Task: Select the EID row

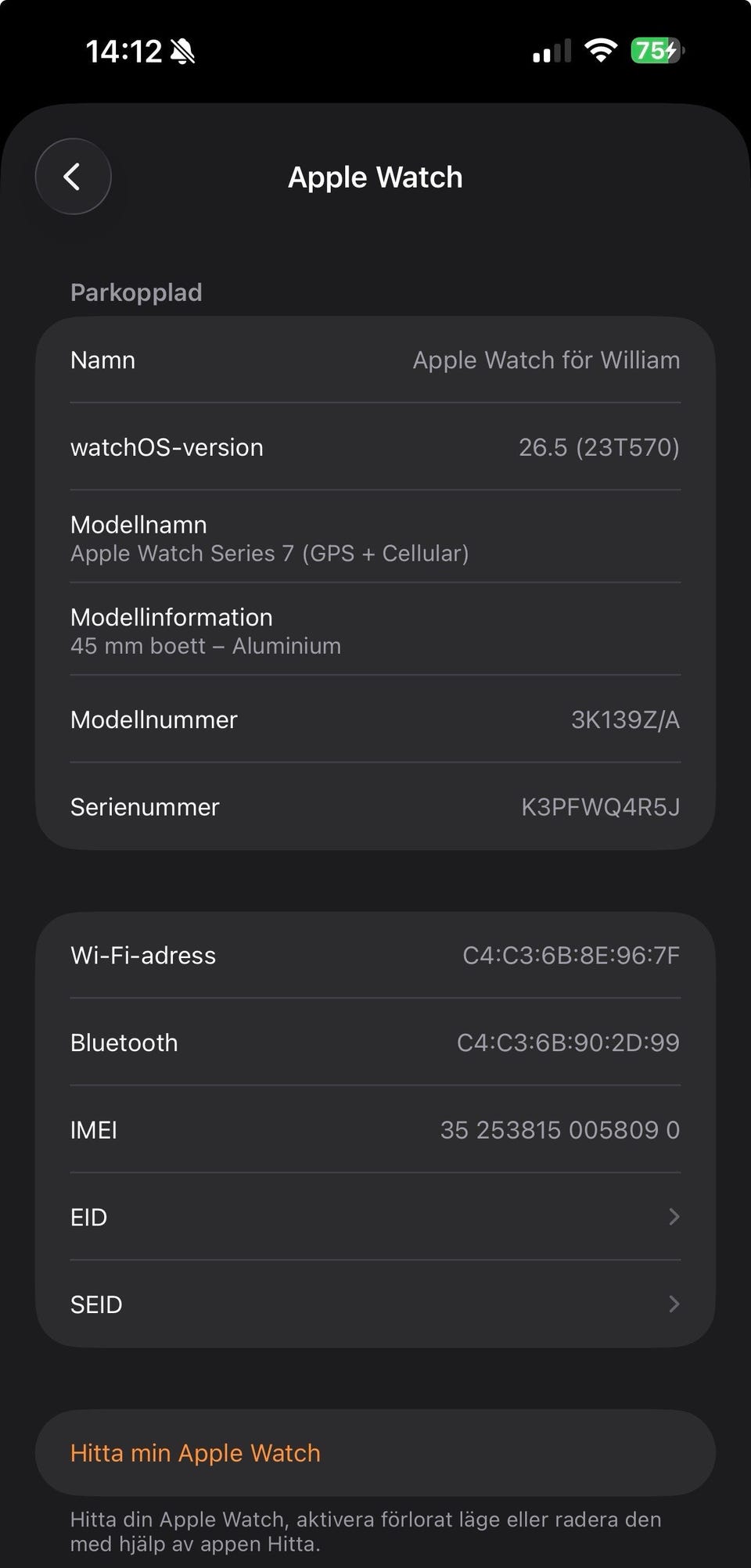Action: (x=375, y=1217)
